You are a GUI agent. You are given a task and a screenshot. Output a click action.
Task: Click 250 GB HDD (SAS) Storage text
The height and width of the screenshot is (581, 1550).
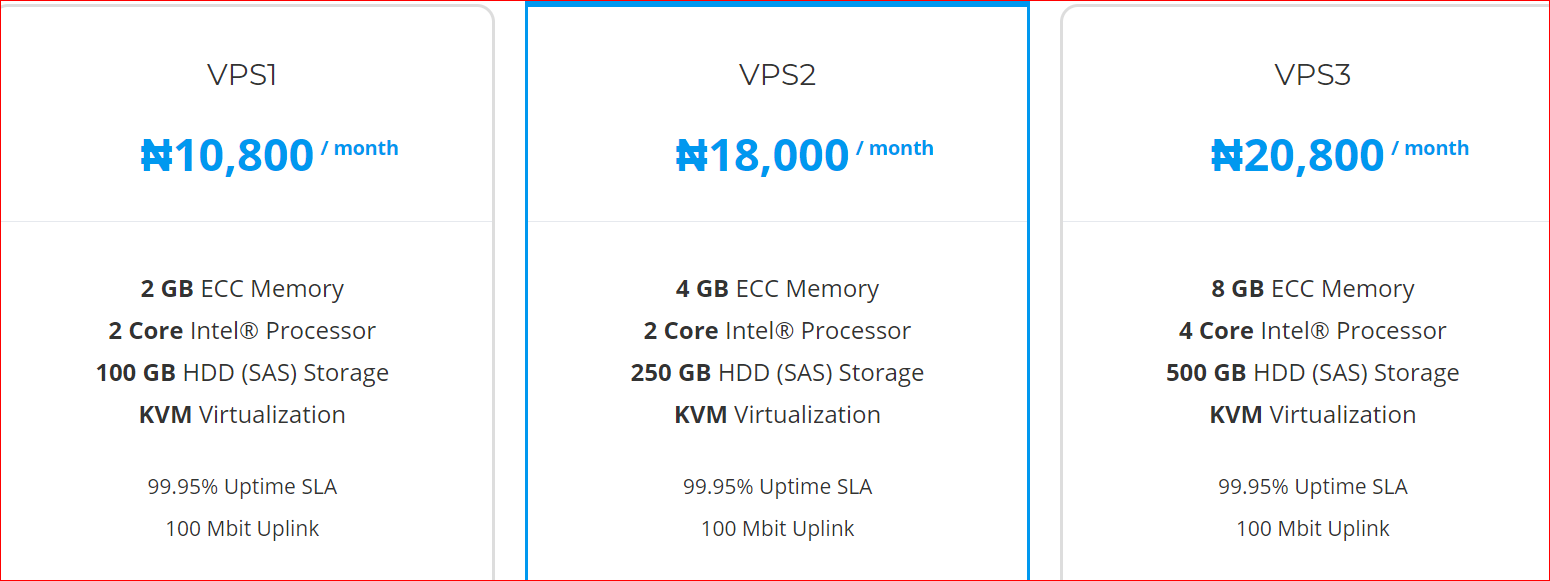(x=777, y=373)
